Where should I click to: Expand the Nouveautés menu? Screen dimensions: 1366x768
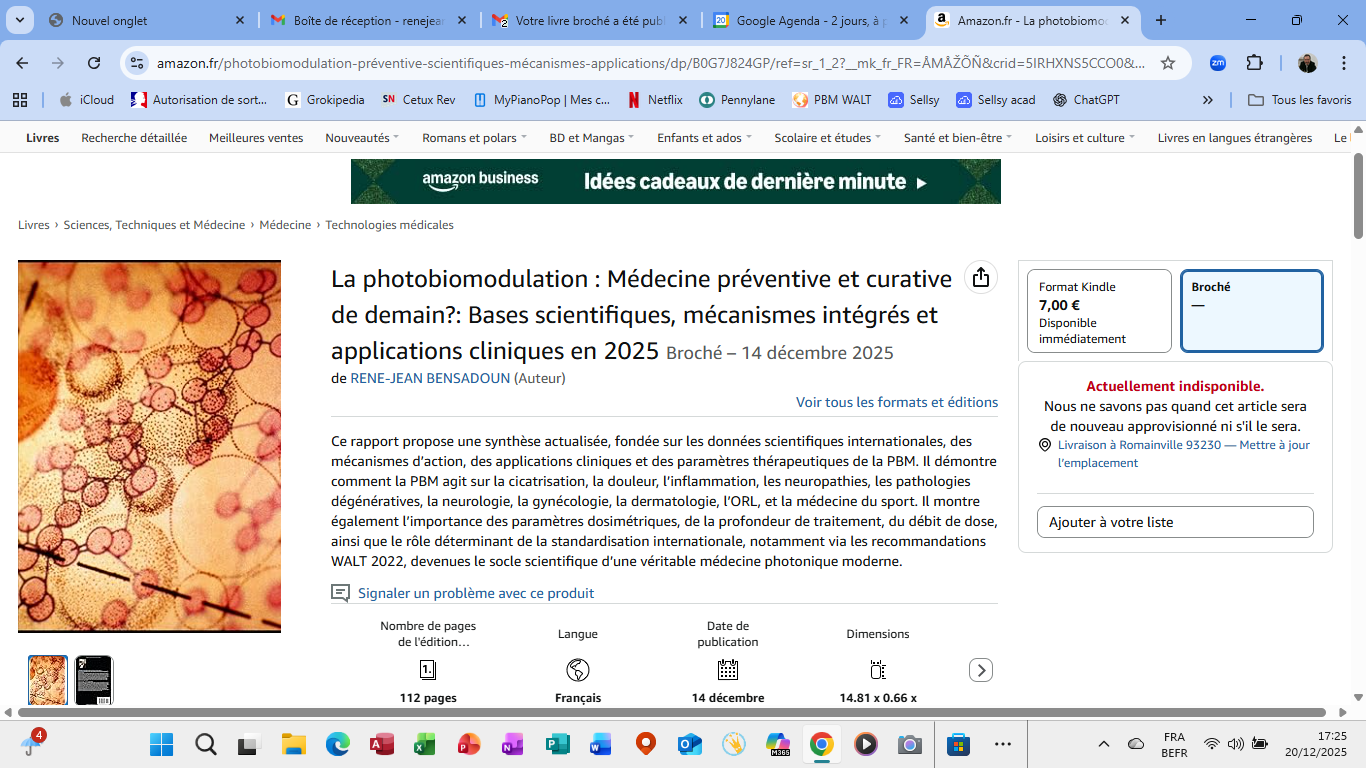tap(362, 138)
